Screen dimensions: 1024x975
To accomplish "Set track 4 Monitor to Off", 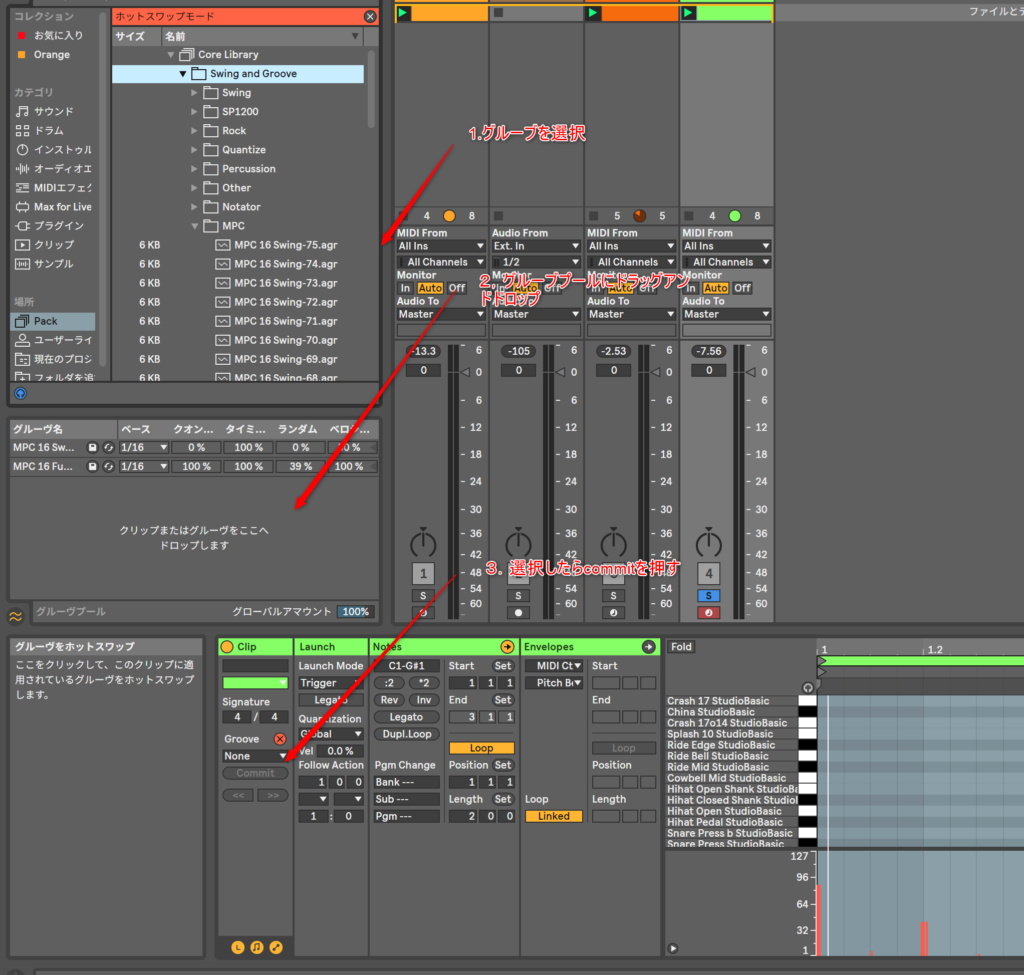I will click(742, 288).
